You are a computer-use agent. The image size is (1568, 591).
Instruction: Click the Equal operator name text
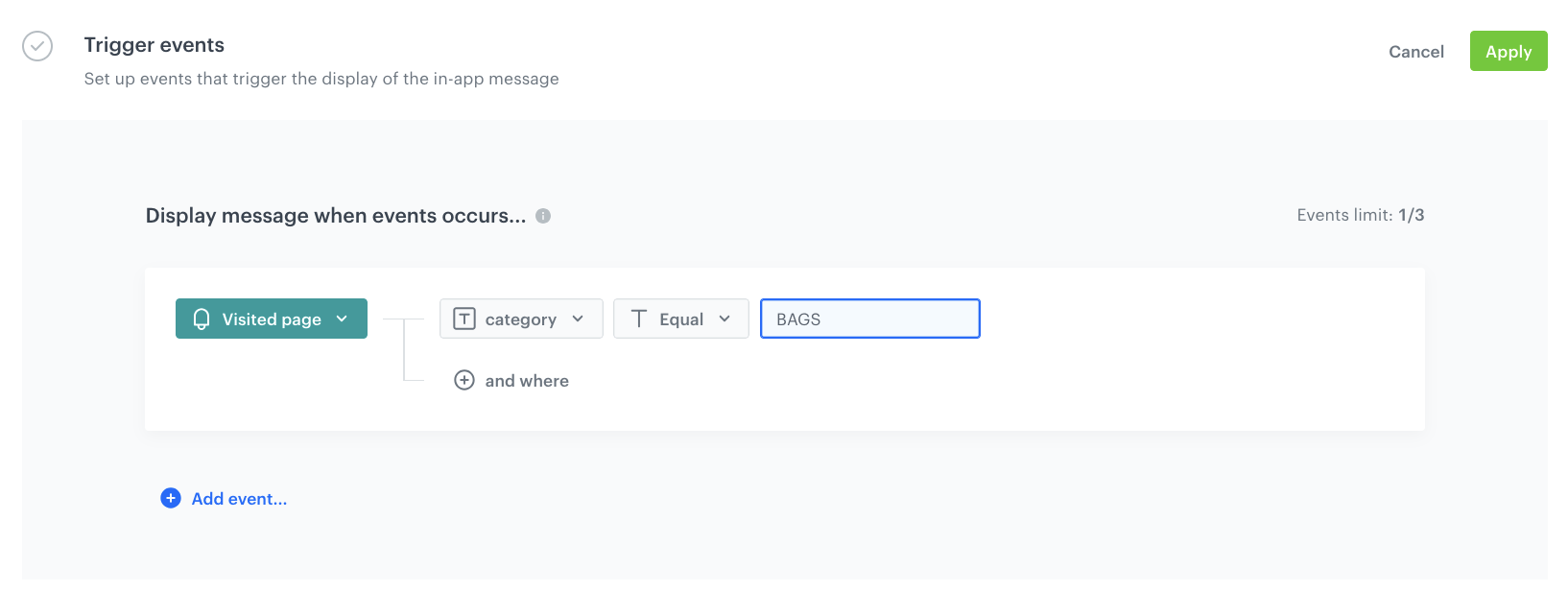tap(681, 319)
